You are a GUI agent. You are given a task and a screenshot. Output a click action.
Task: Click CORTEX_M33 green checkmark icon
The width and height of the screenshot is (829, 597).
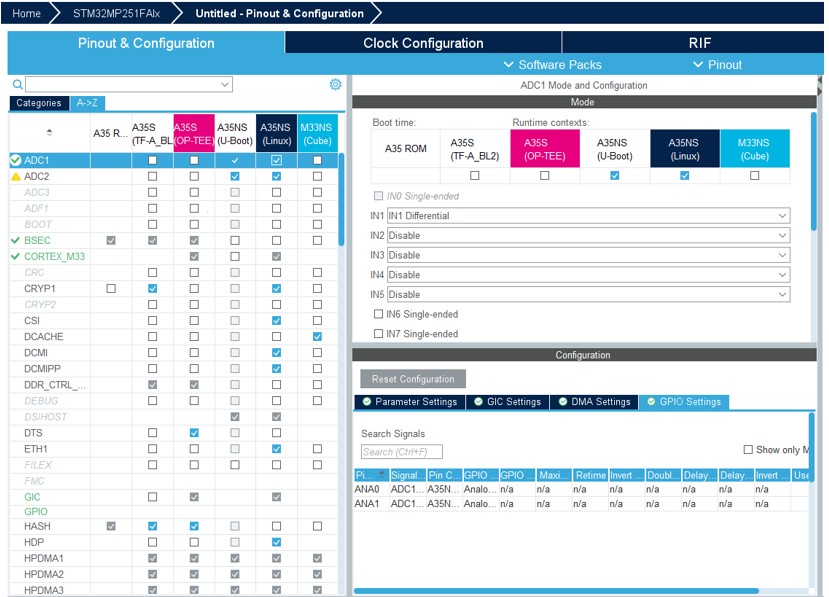(15, 256)
